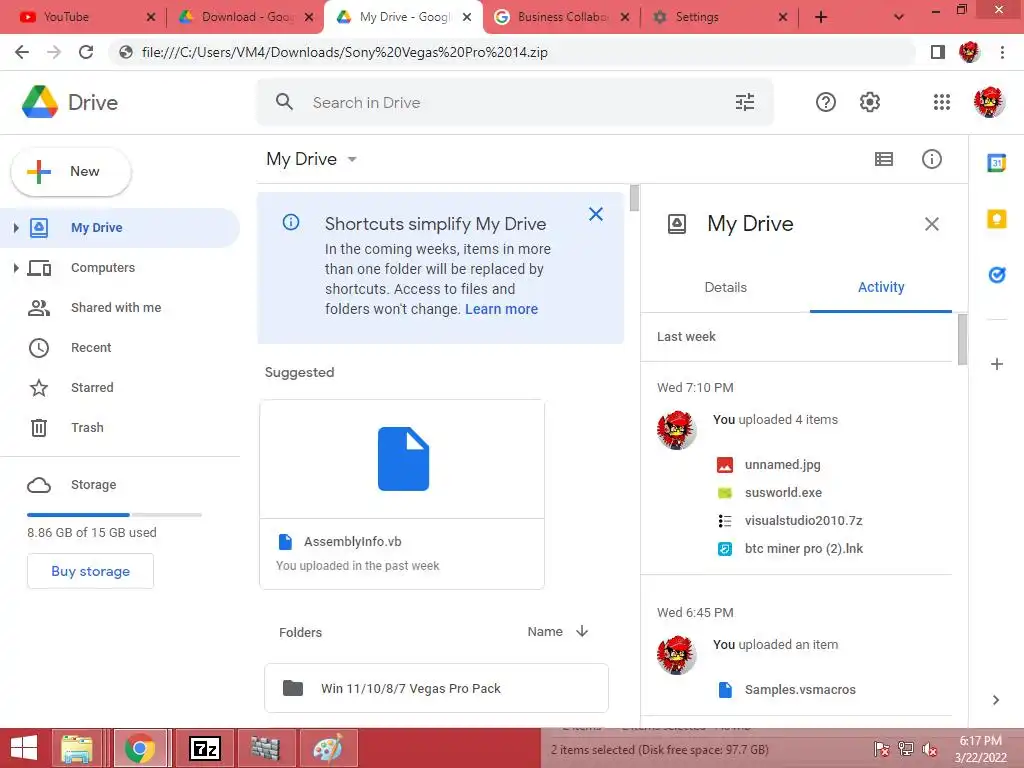
Task: Open AssemblyInfo.vb suggested file thumbnail
Action: pos(402,459)
